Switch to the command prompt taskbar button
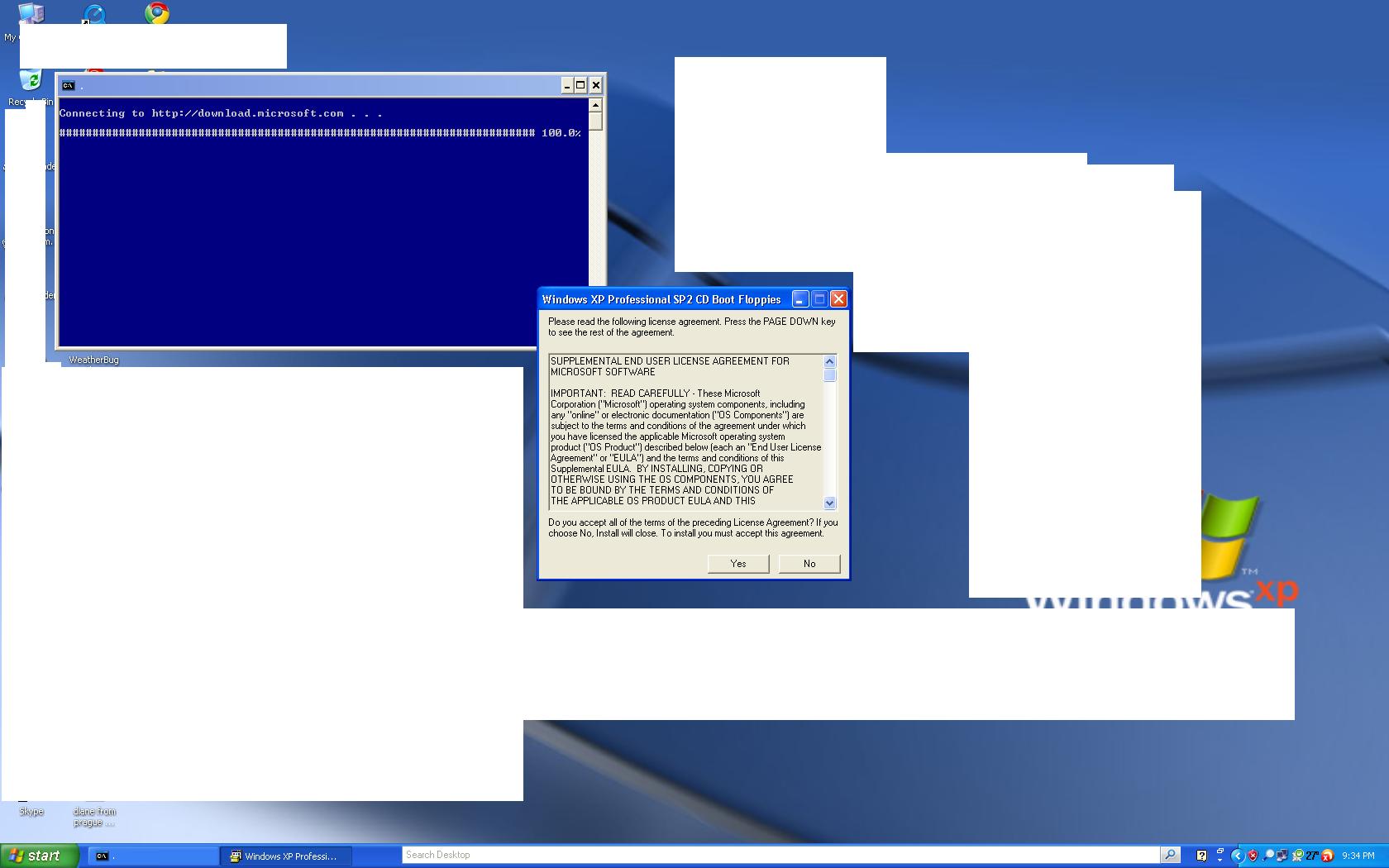Viewport: 1389px width, 868px height. coord(153,856)
